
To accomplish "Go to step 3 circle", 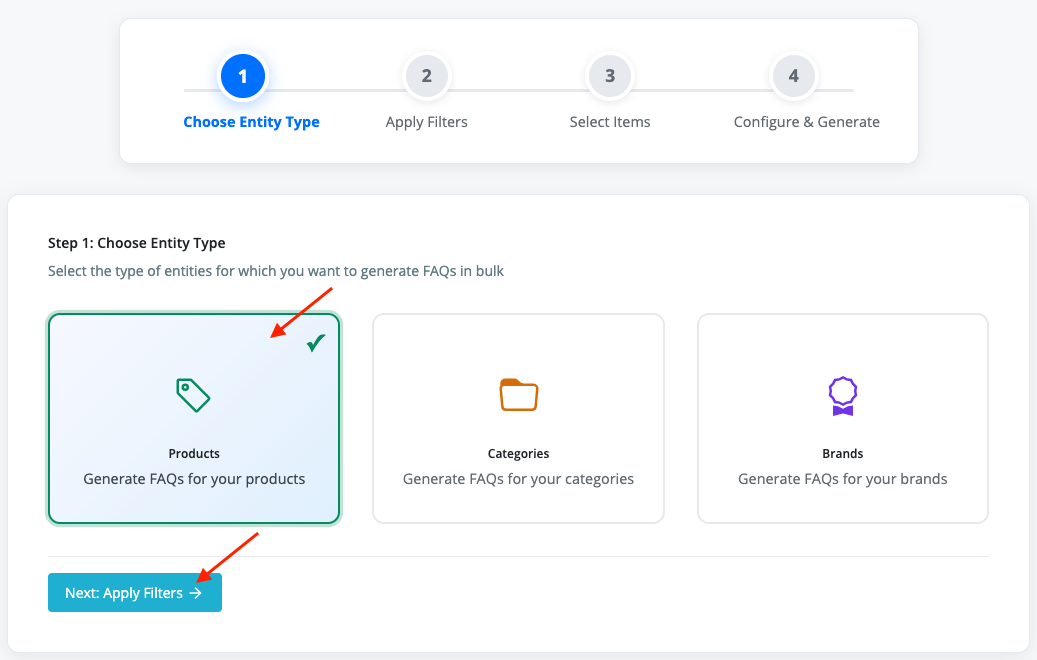I will tap(610, 76).
